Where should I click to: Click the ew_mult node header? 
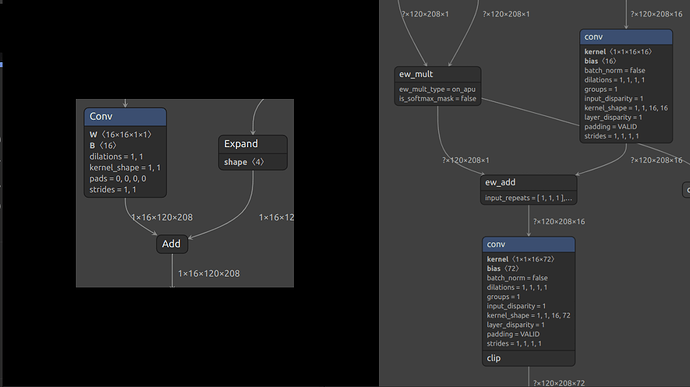tap(437, 74)
